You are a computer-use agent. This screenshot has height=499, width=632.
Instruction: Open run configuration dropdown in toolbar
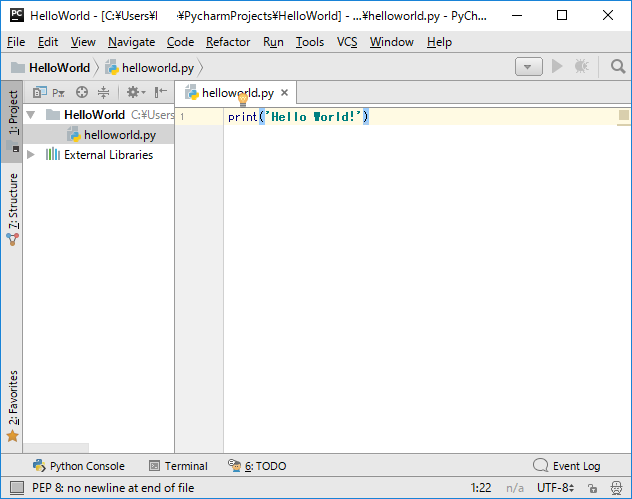pos(528,67)
